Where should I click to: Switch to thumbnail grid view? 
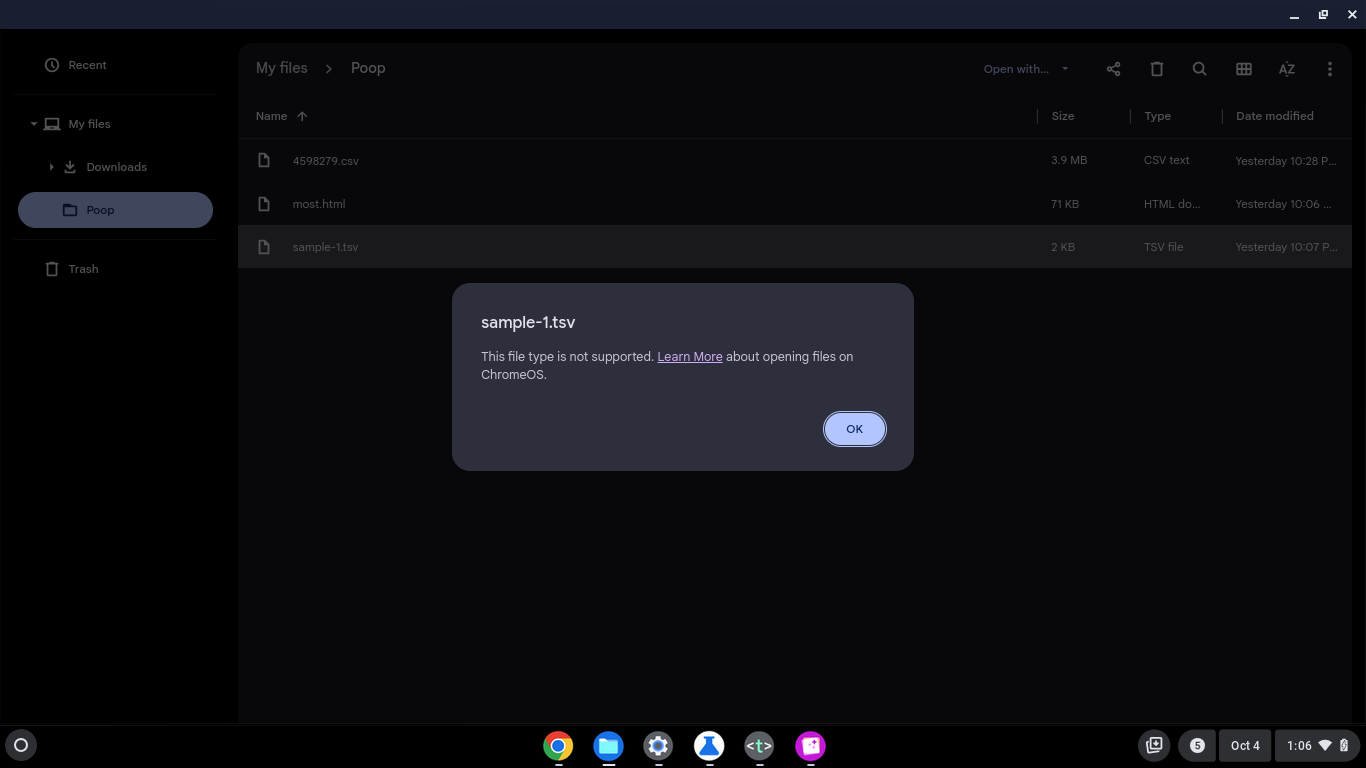click(1243, 69)
